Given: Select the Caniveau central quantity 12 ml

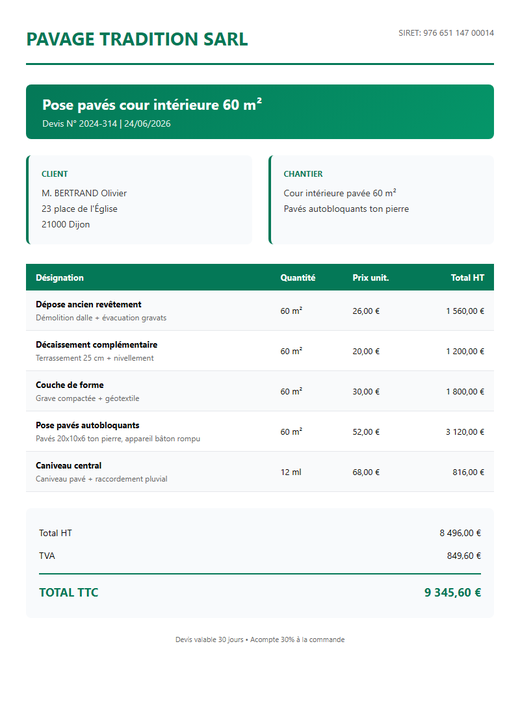Looking at the screenshot, I should [x=291, y=472].
